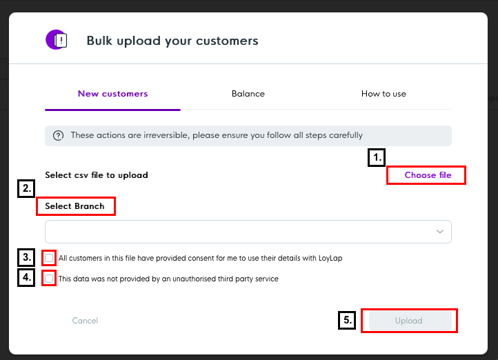Click the Choose file link
Image resolution: width=498 pixels, height=360 pixels.
click(428, 175)
